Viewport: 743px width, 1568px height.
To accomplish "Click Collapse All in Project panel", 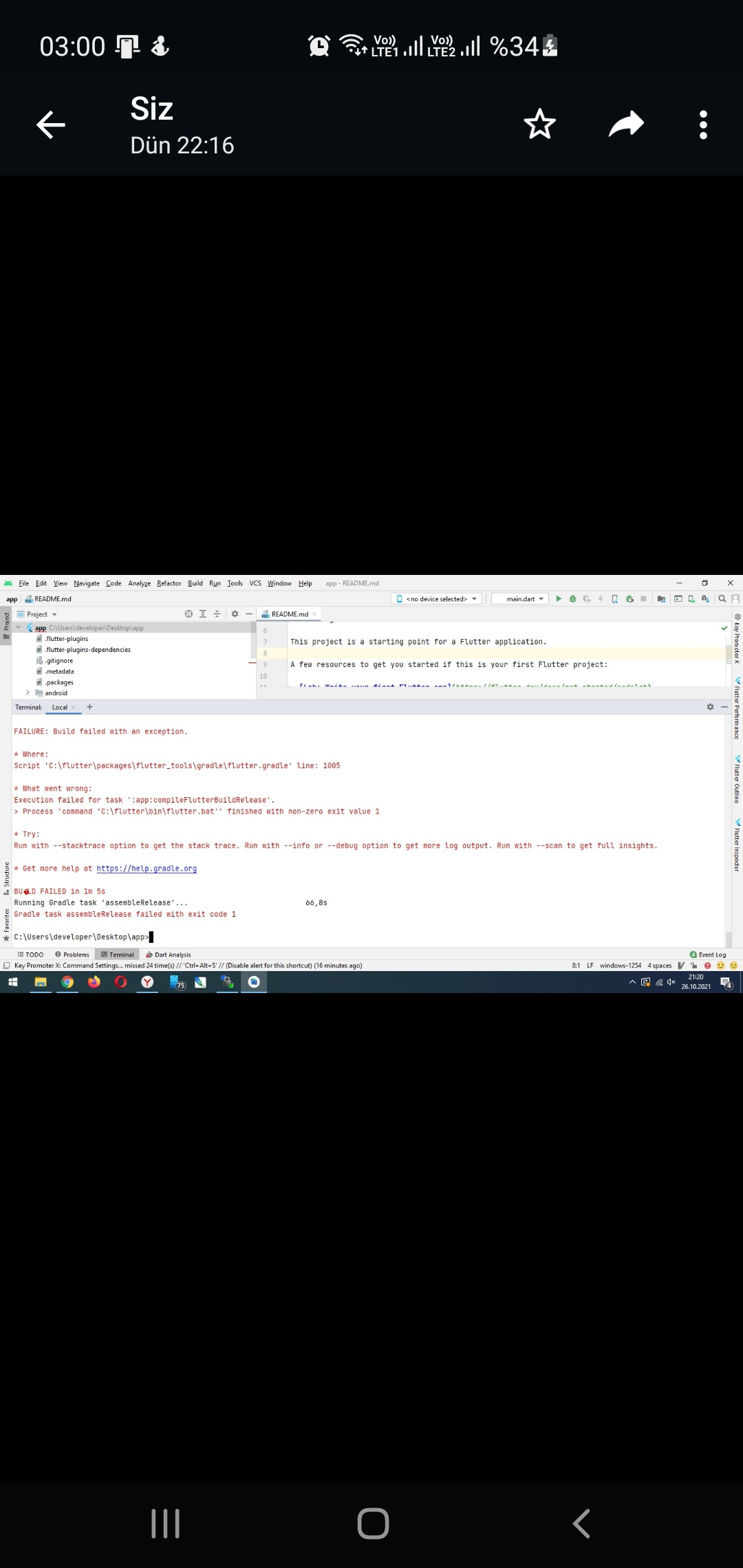I will tap(217, 614).
